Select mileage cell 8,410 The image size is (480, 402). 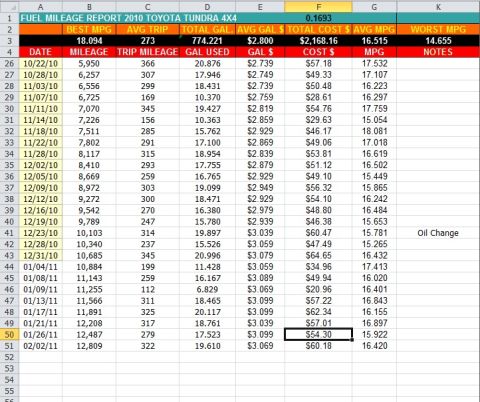click(89, 165)
